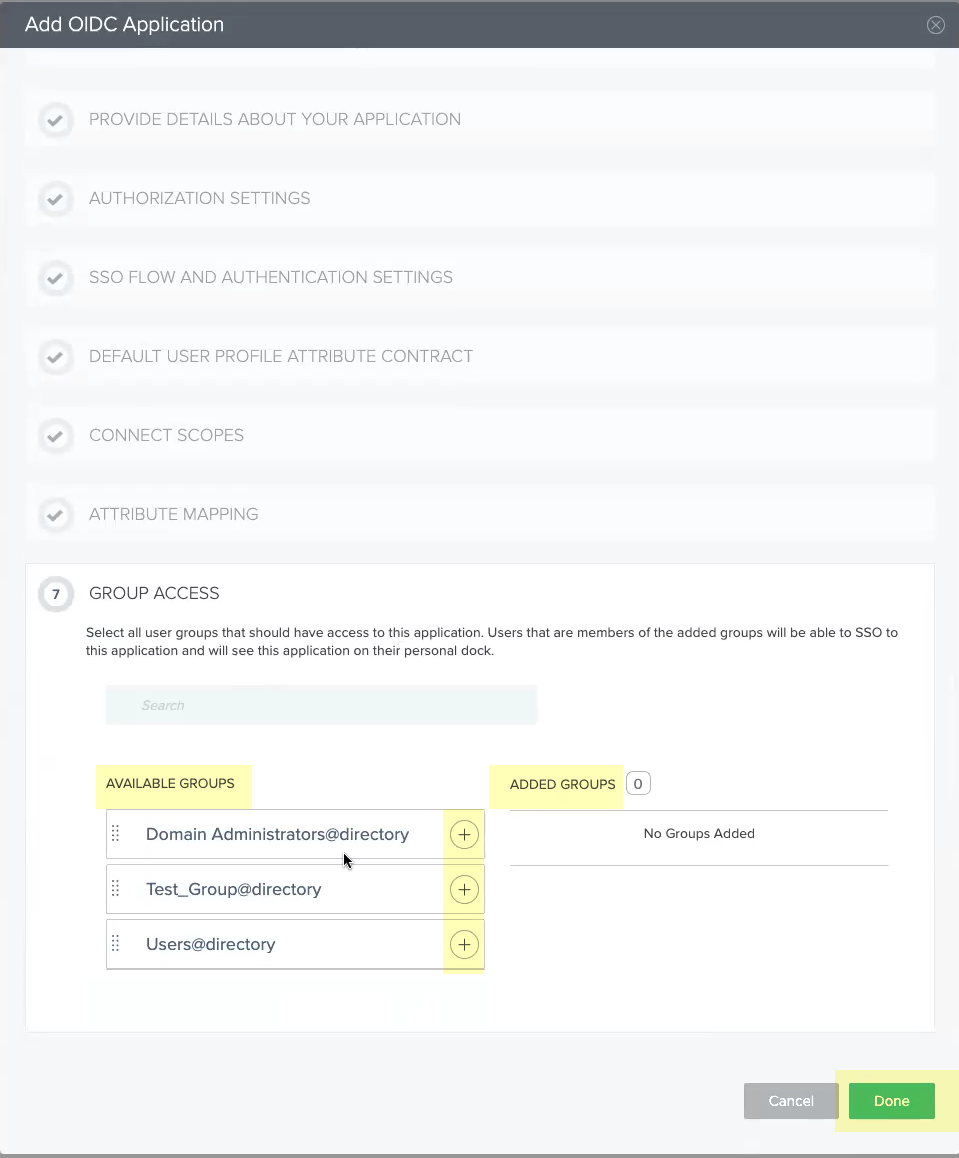This screenshot has width=959, height=1158.
Task: Click drag handle next to Users@directory
Action: 115,944
